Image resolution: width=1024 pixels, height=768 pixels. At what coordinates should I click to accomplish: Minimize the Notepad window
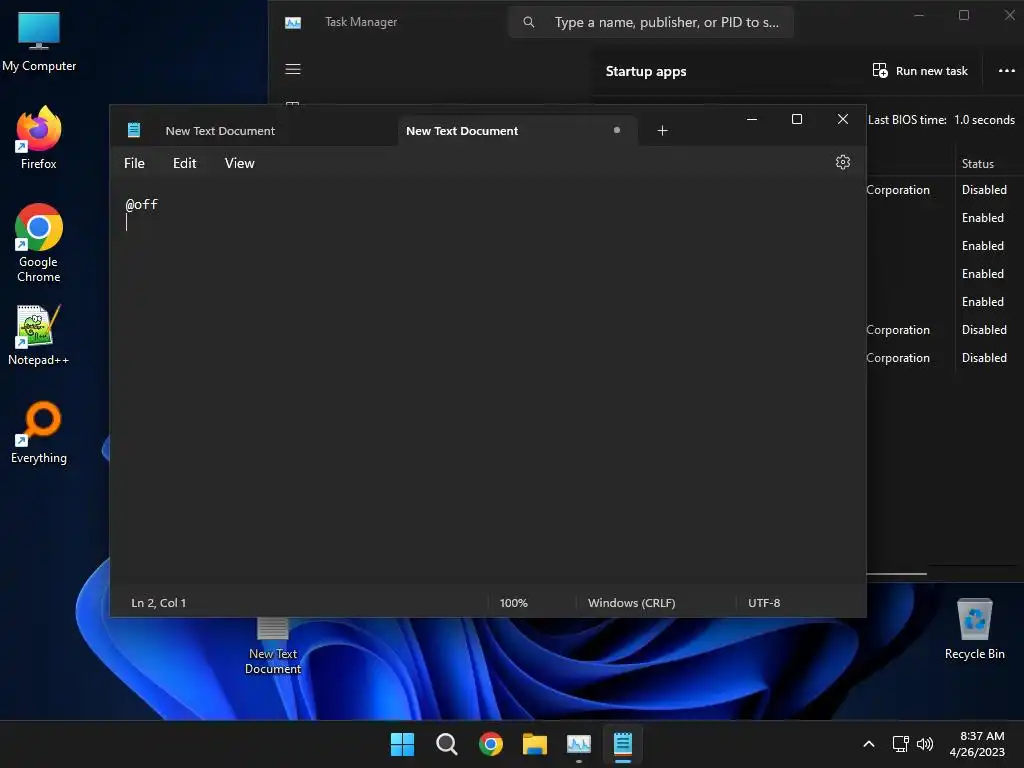(x=752, y=120)
